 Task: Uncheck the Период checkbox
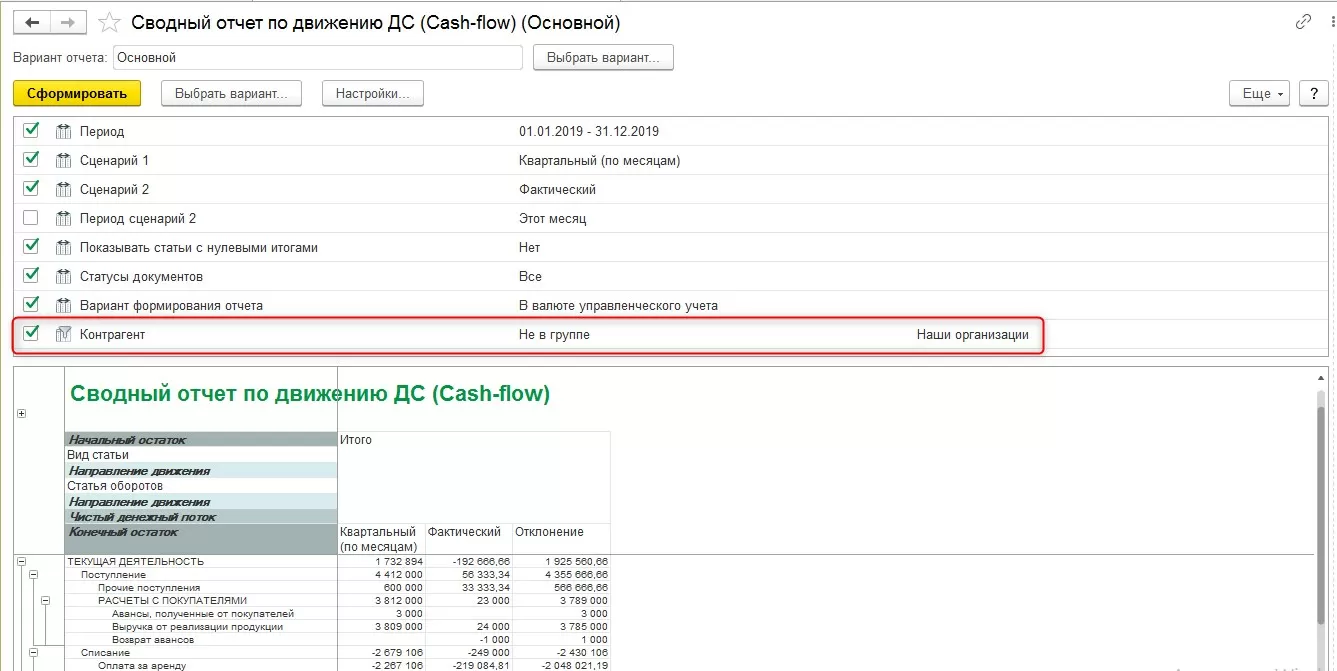tap(31, 130)
